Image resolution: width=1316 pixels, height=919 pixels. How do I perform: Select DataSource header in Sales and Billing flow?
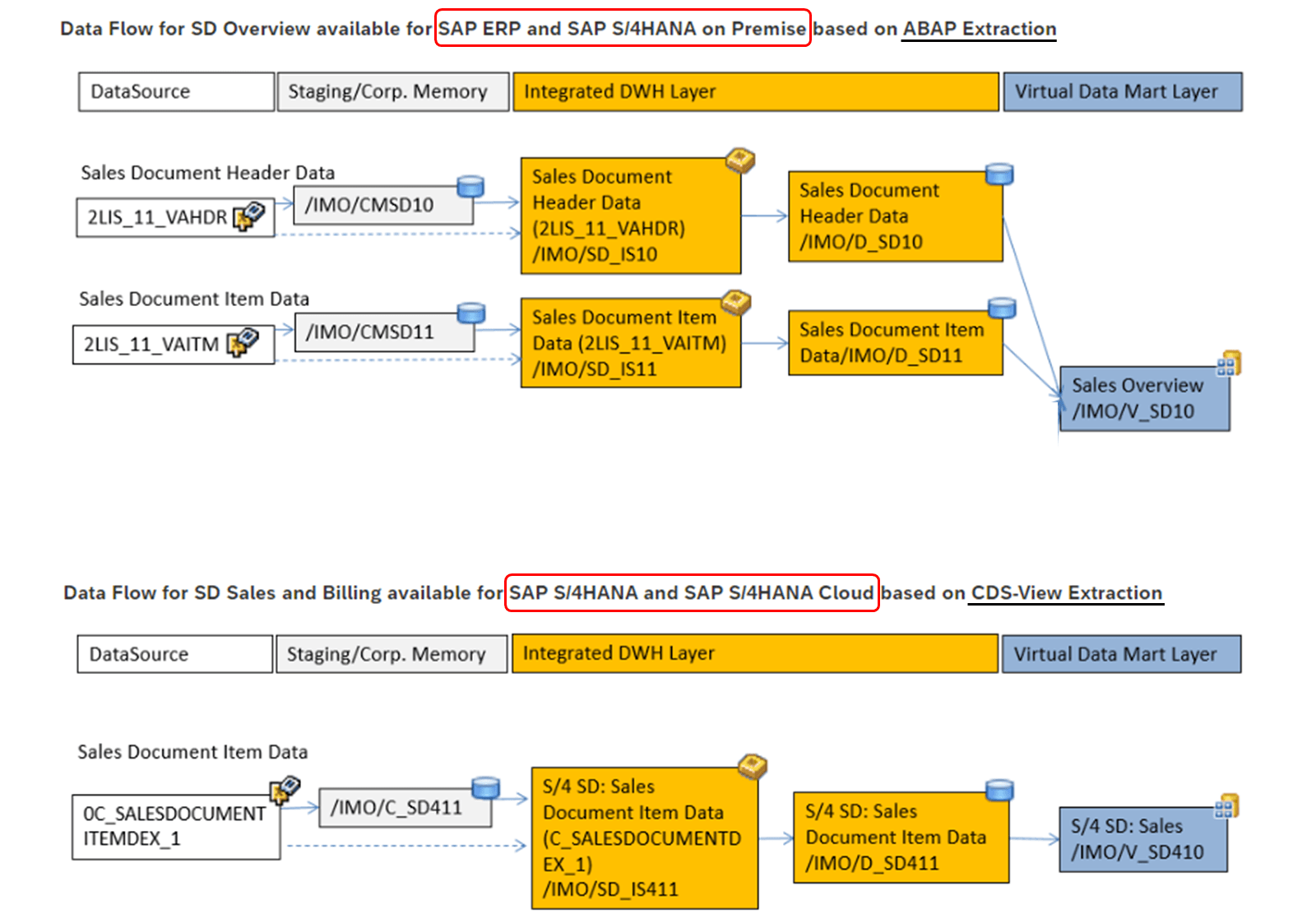(175, 654)
